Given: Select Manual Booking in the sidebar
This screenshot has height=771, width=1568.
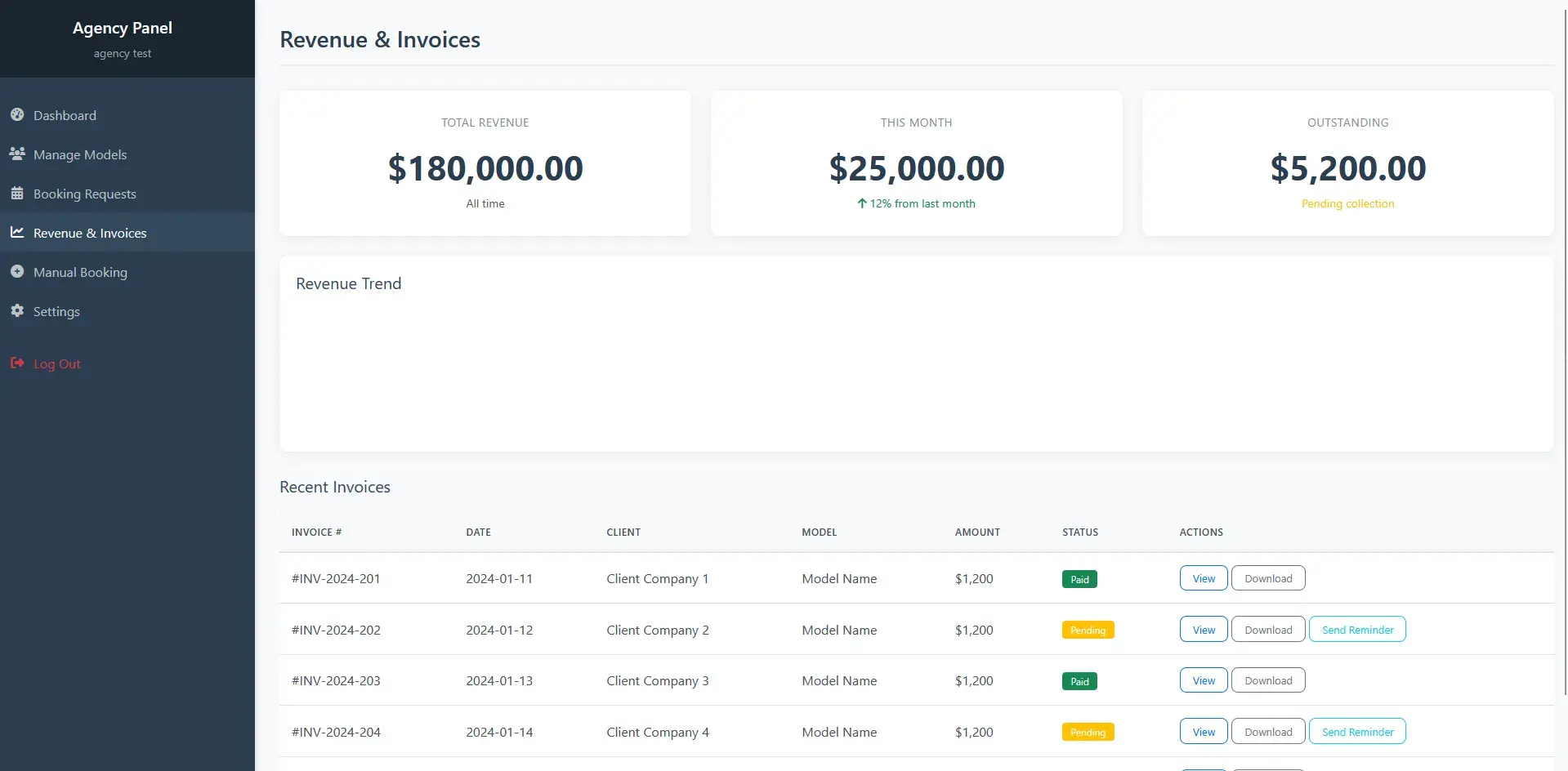Looking at the screenshot, I should coord(80,273).
